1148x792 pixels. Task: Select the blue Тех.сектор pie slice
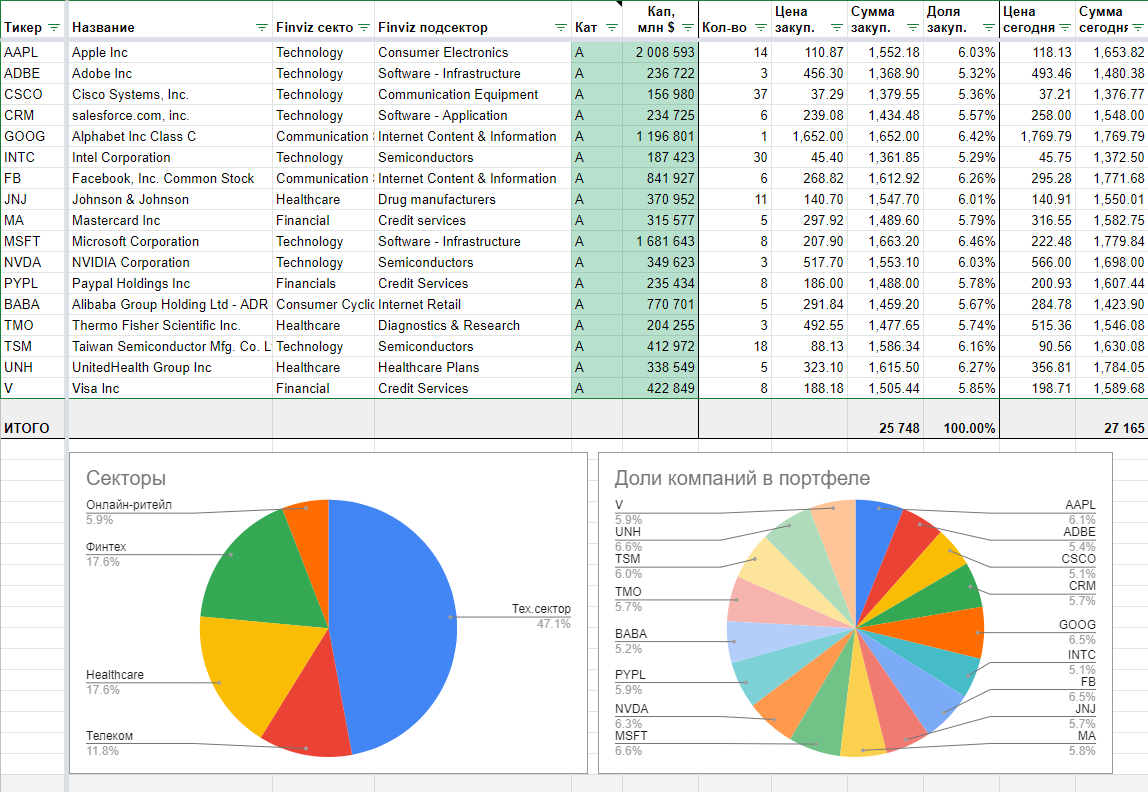point(395,622)
